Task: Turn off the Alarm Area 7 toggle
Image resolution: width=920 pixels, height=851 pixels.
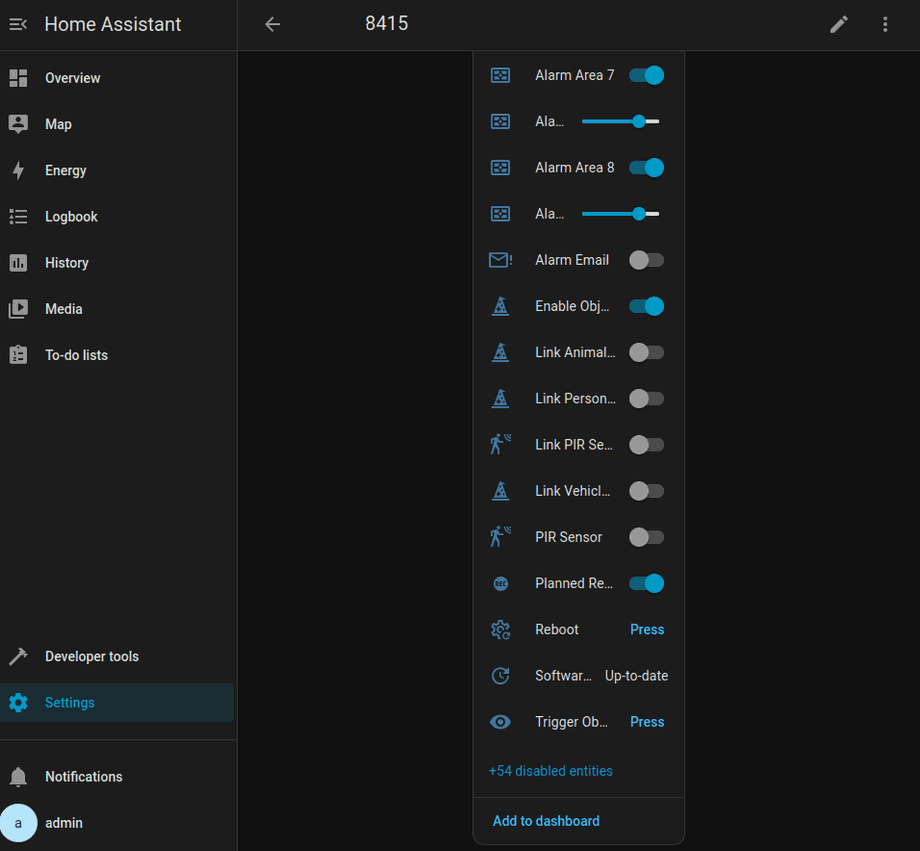Action: click(646, 75)
